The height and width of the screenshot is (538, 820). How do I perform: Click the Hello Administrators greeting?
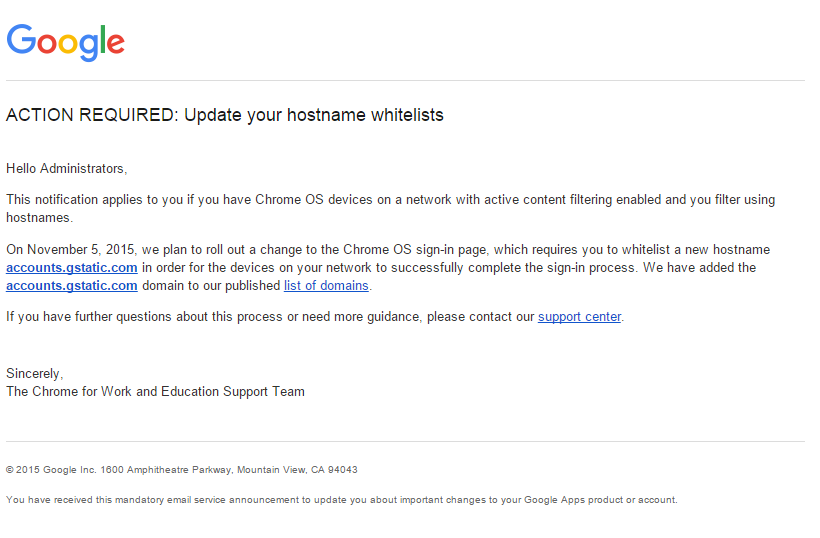tap(66, 168)
